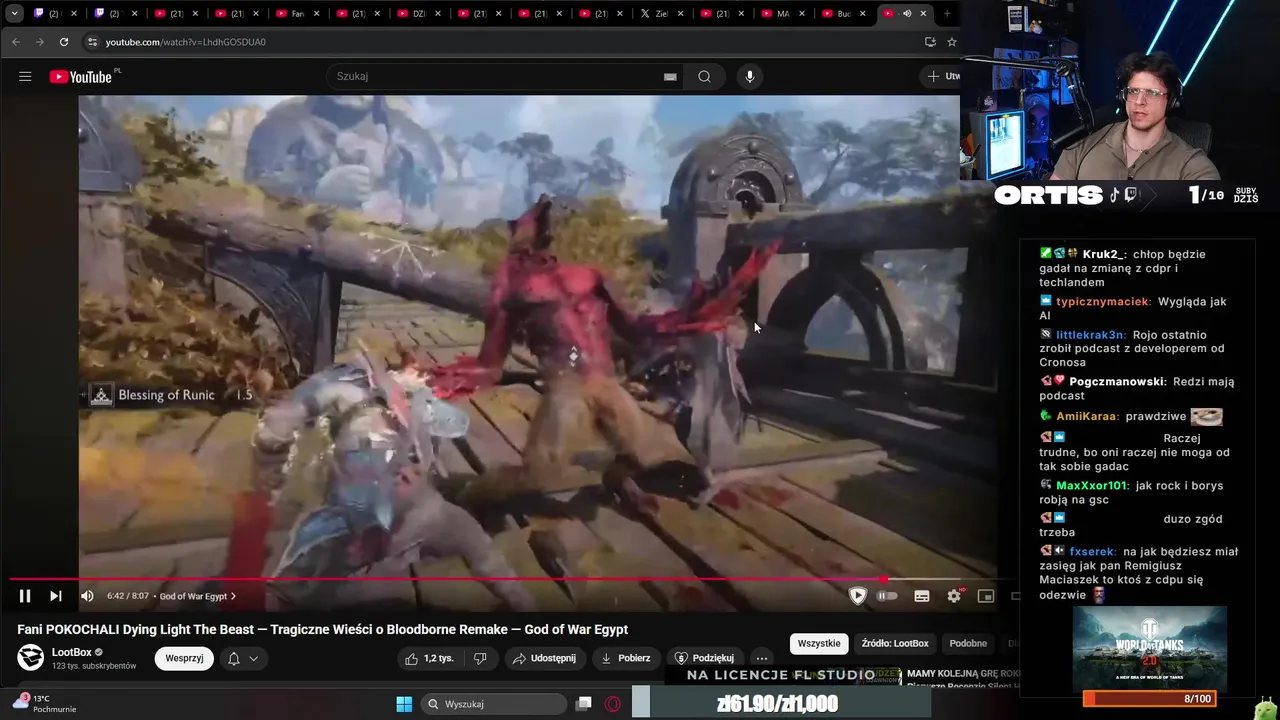
Task: Toggle subtitles in the video player
Action: coord(922,596)
